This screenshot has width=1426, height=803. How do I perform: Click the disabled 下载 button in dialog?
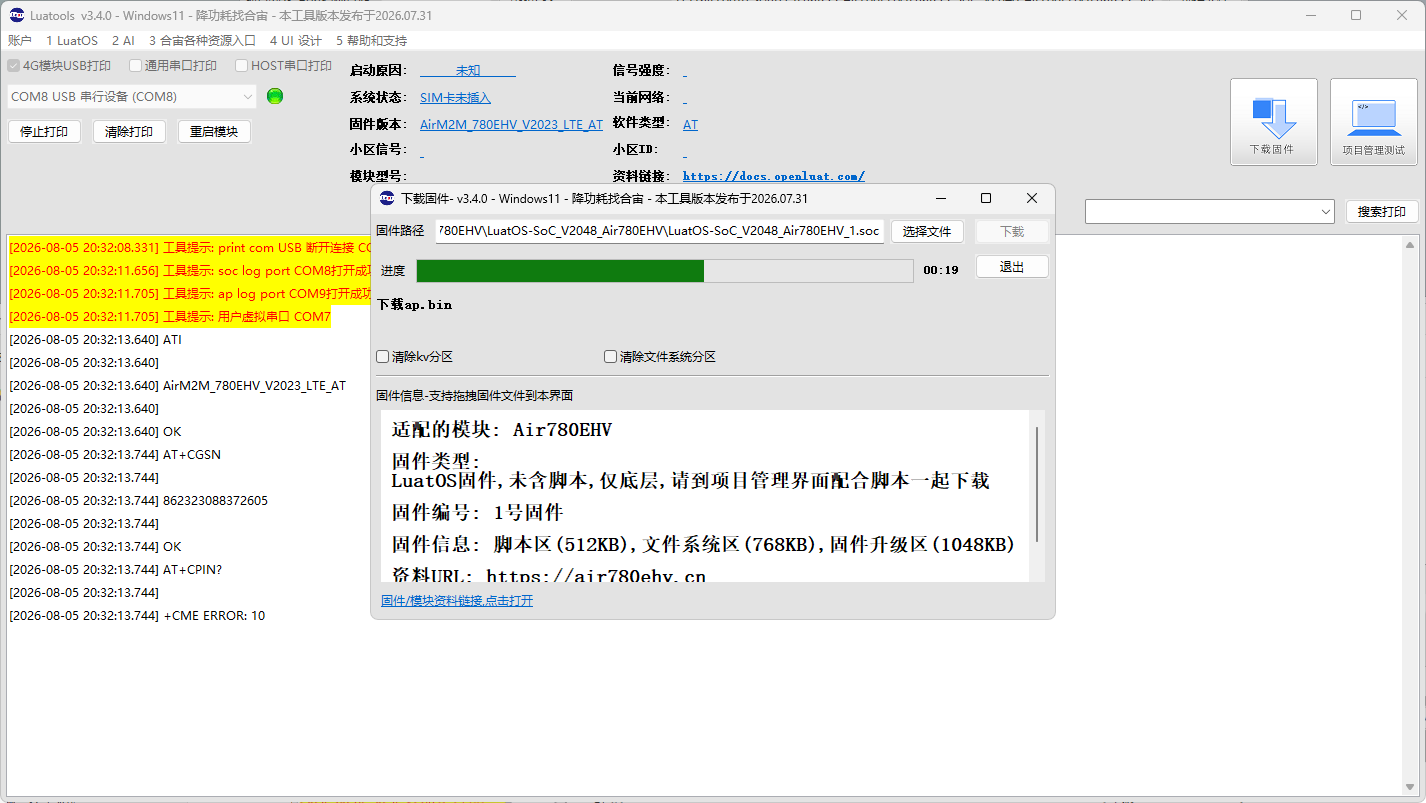click(x=1012, y=232)
